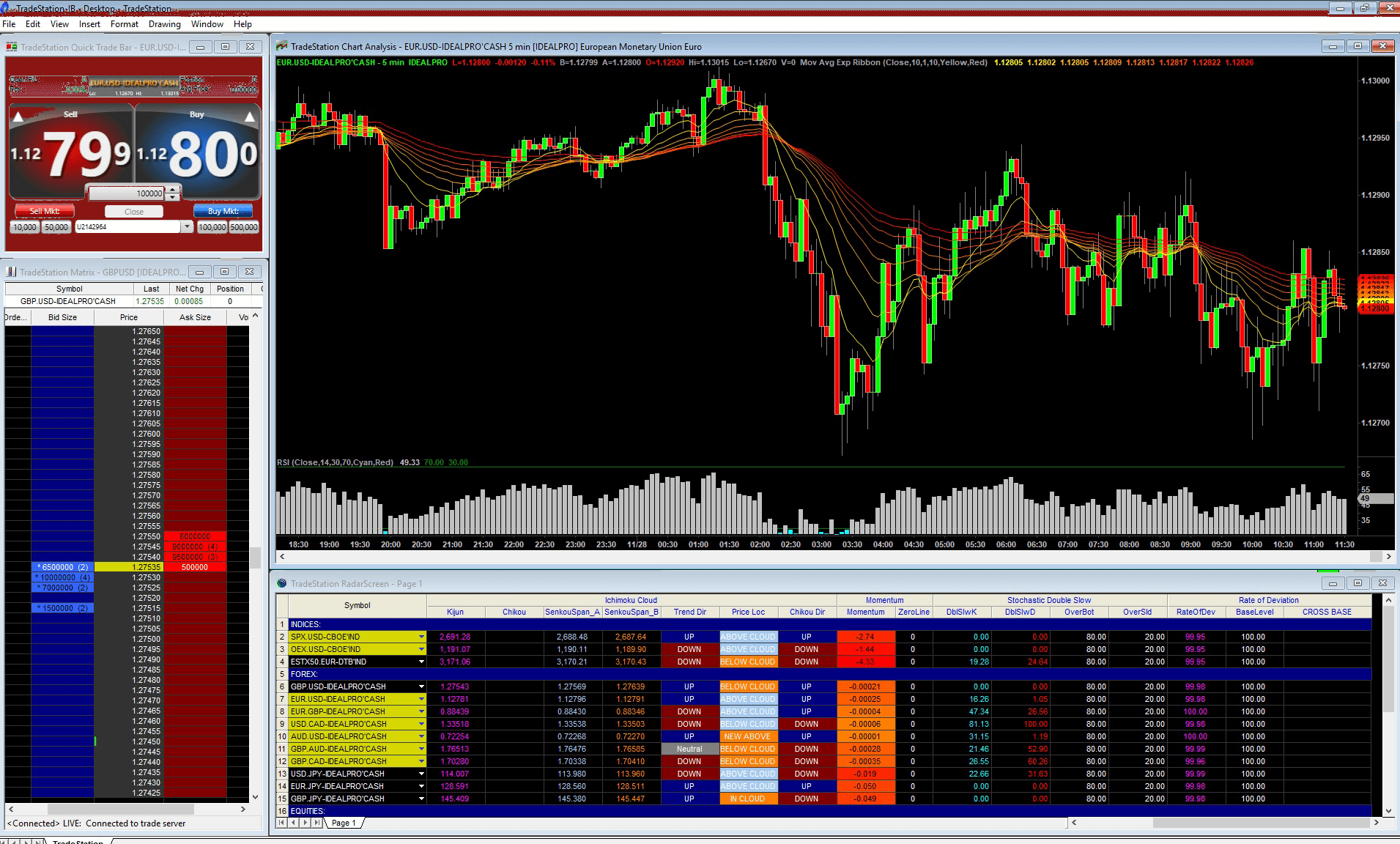Increase trade quantity with up stepper
The height and width of the screenshot is (844, 1400).
pyautogui.click(x=172, y=190)
